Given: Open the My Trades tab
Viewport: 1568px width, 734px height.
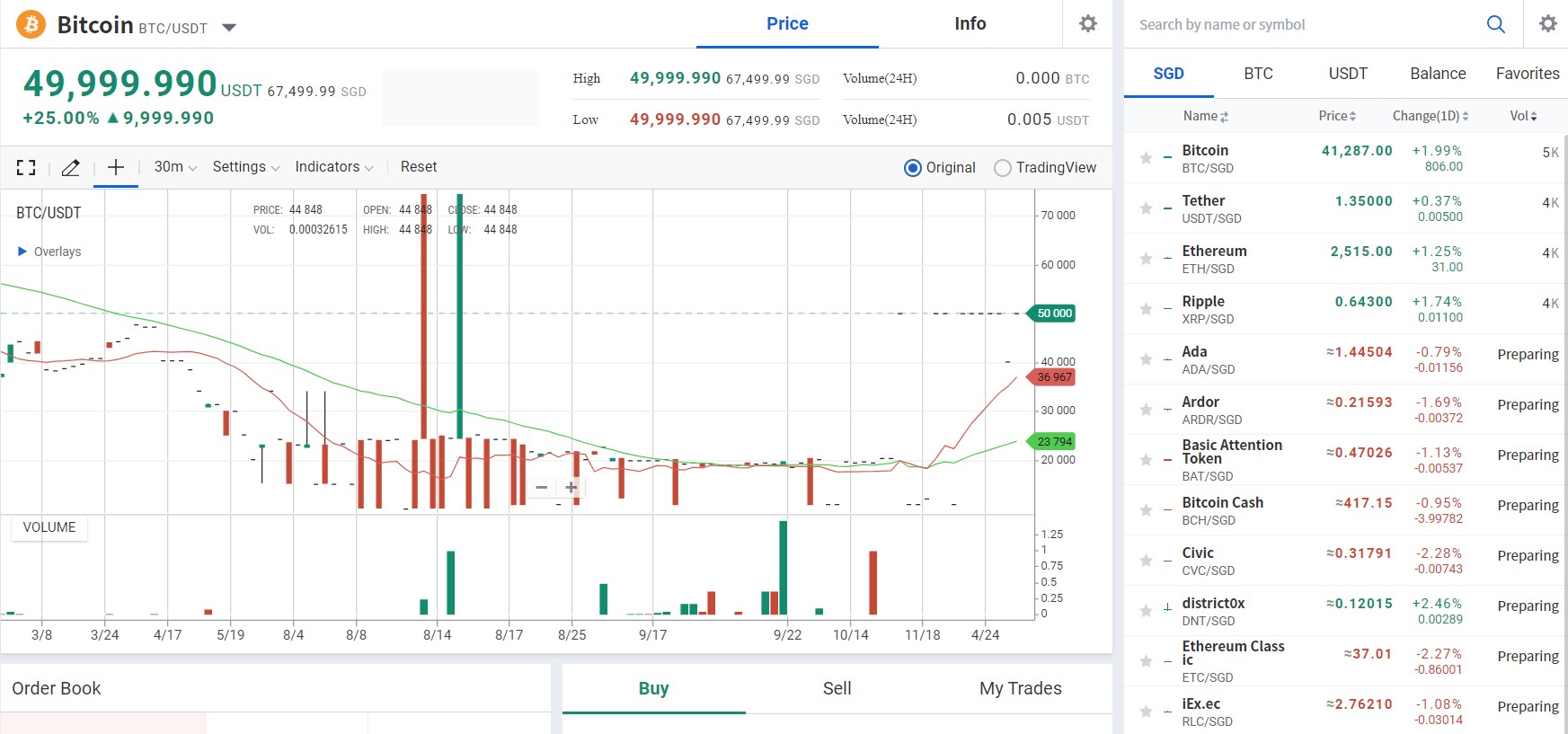Looking at the screenshot, I should [1020, 688].
